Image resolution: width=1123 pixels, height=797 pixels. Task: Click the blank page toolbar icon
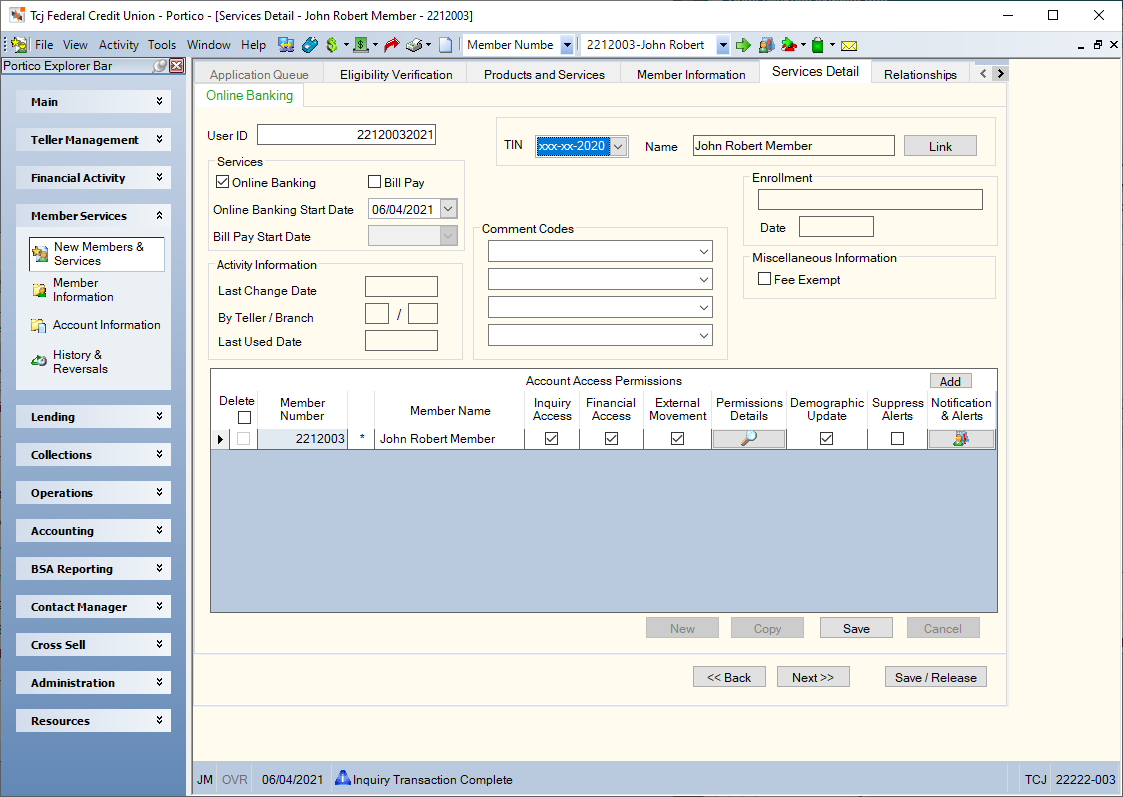pos(445,45)
